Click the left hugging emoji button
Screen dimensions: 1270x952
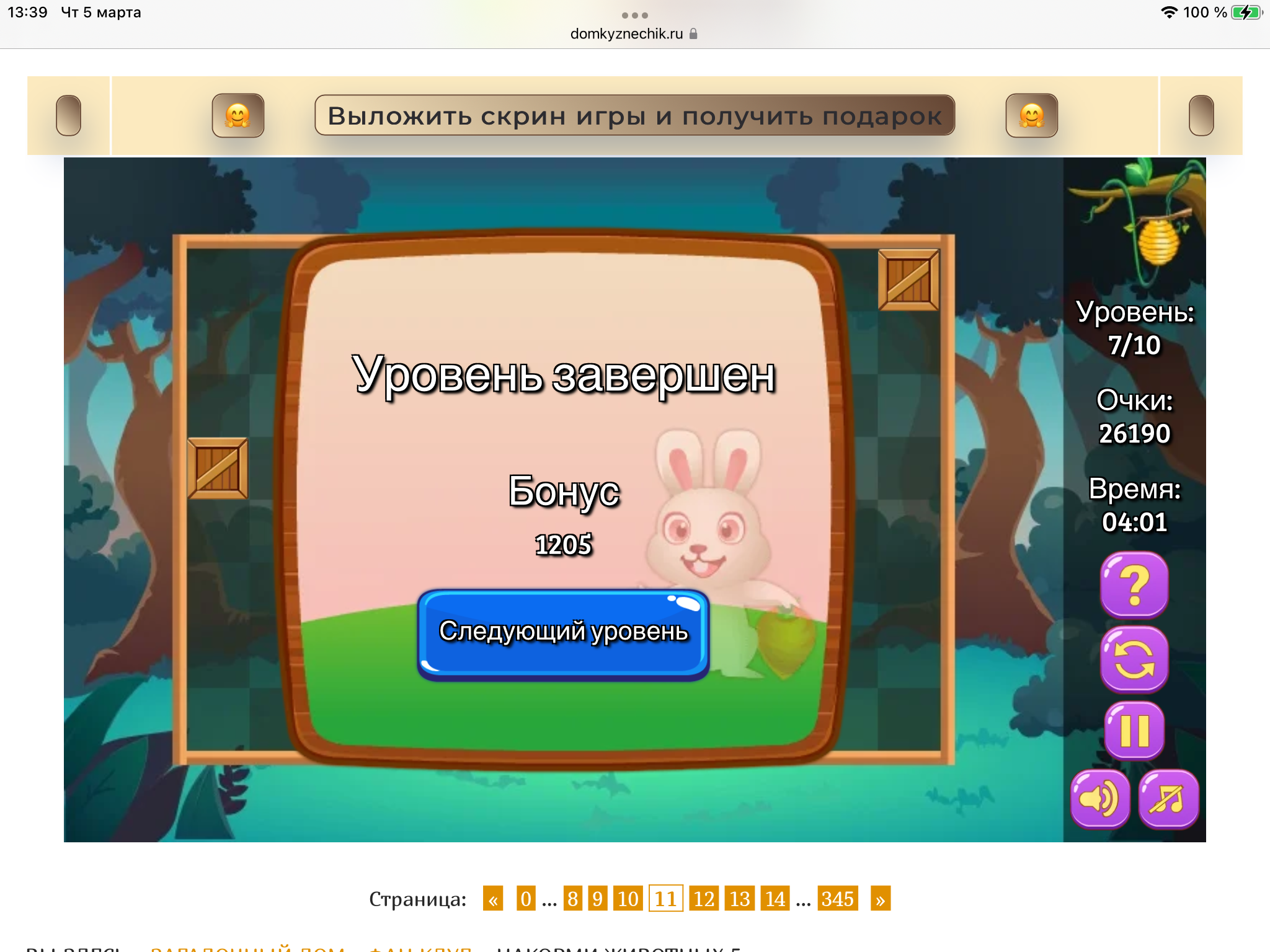(x=238, y=116)
